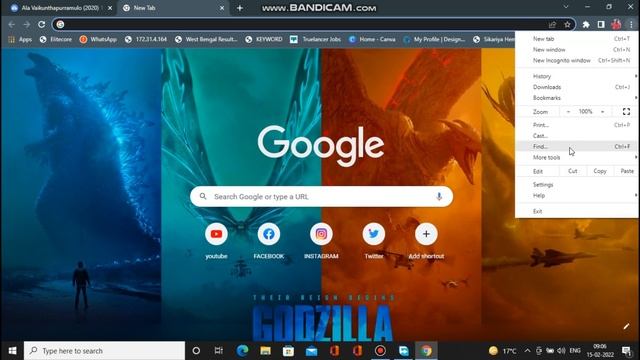Screen dimensions: 640x360
Task: Click Cut in the Edit row
Action: pyautogui.click(x=573, y=171)
